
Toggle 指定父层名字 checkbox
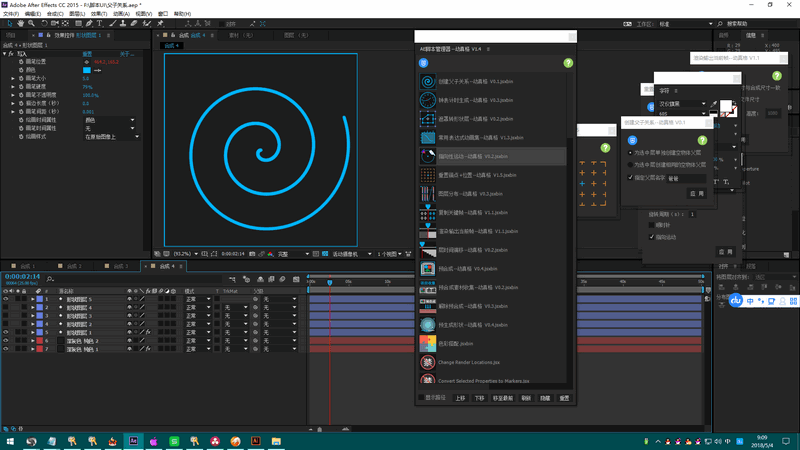click(630, 178)
